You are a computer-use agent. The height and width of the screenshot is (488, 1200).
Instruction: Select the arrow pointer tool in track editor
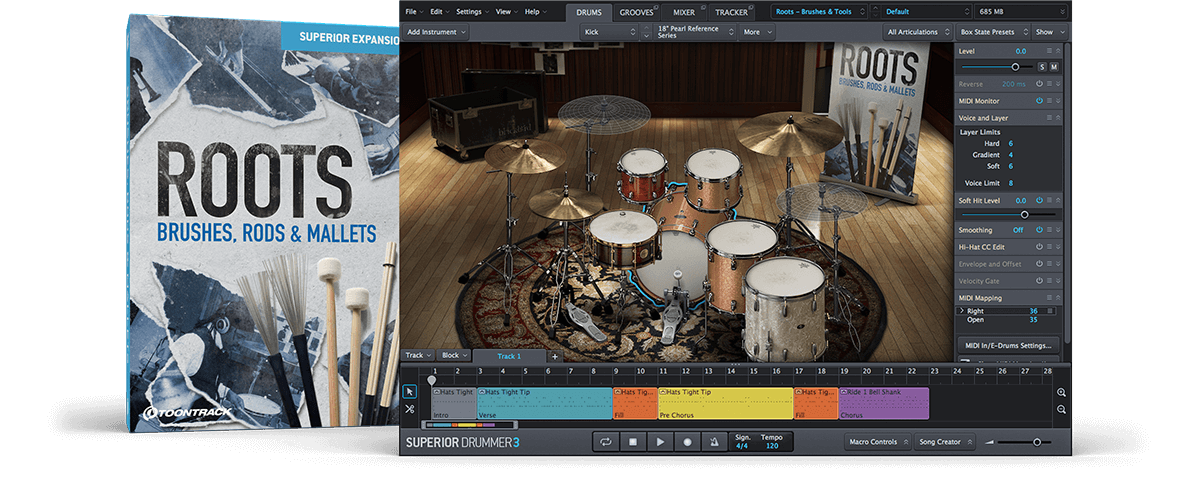pos(410,391)
